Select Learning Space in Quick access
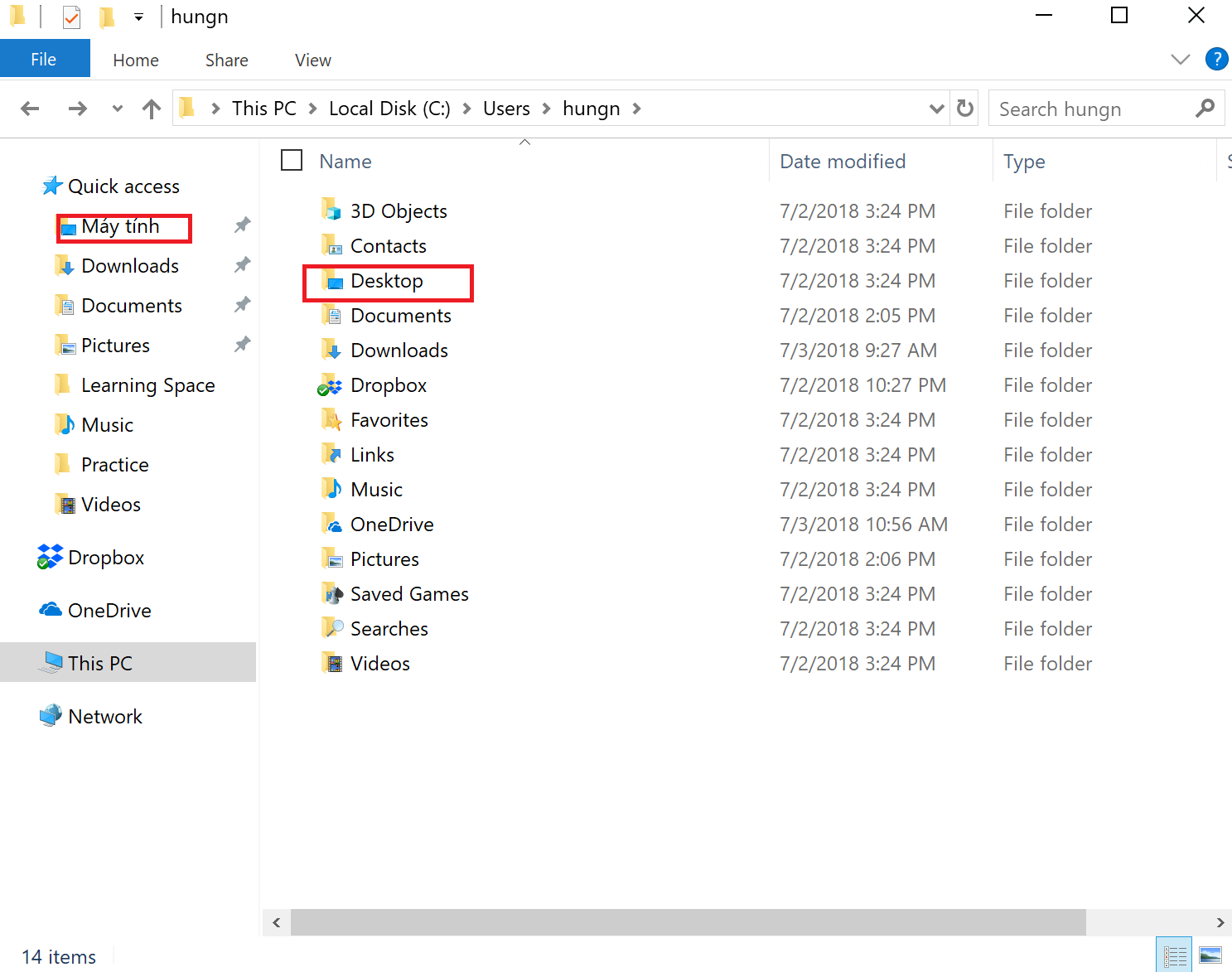Image resolution: width=1232 pixels, height=972 pixels. [148, 385]
